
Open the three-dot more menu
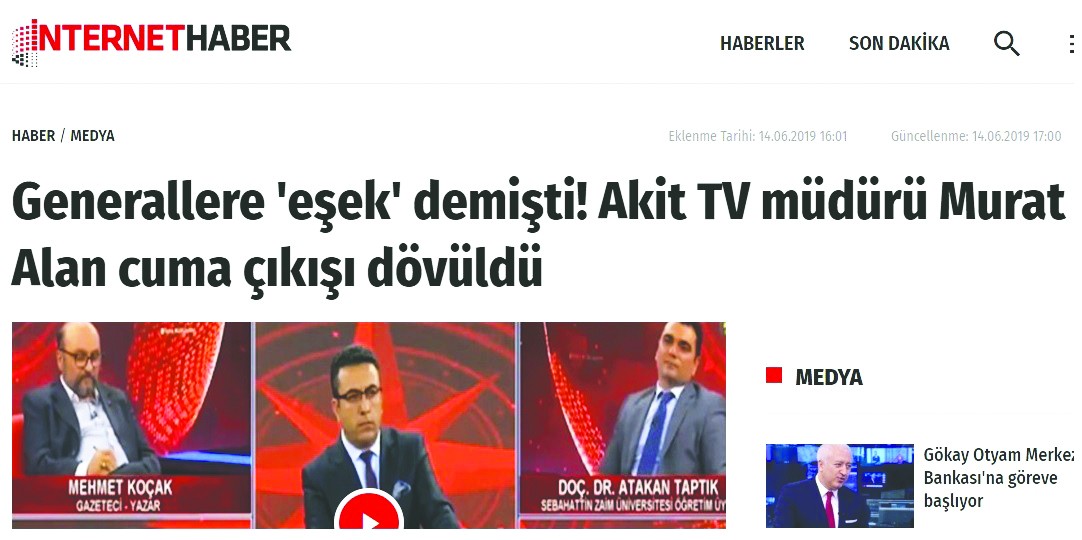[1072, 44]
